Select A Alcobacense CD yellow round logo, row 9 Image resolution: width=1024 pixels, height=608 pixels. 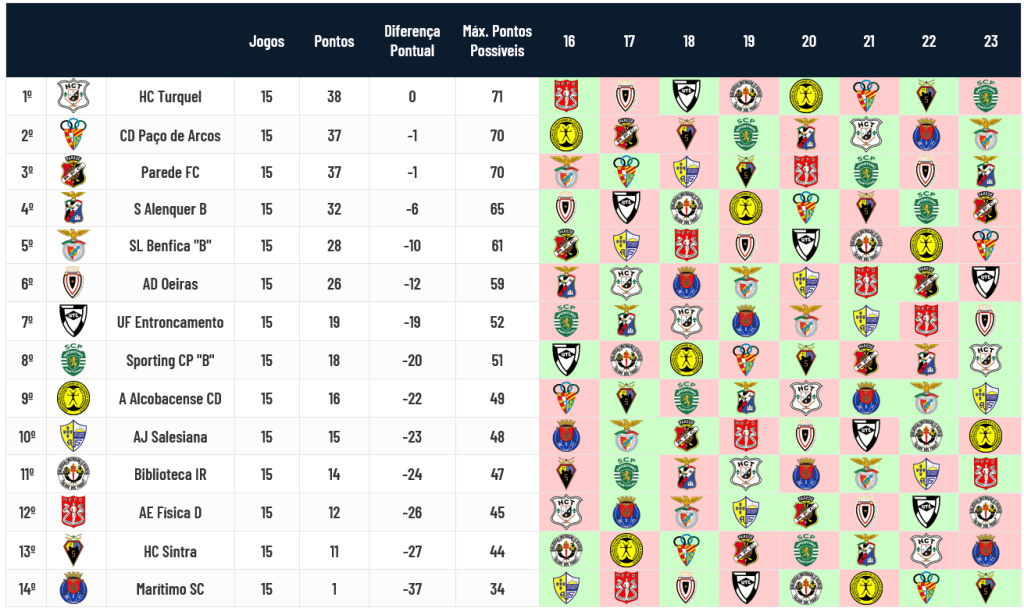(x=73, y=398)
